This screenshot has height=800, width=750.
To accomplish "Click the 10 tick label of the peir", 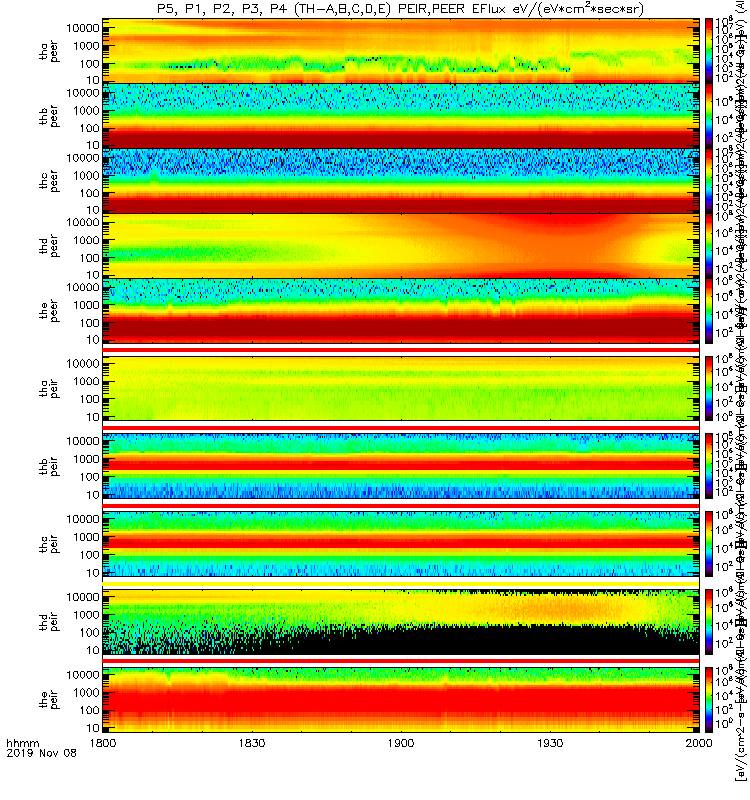I will tap(93, 728).
